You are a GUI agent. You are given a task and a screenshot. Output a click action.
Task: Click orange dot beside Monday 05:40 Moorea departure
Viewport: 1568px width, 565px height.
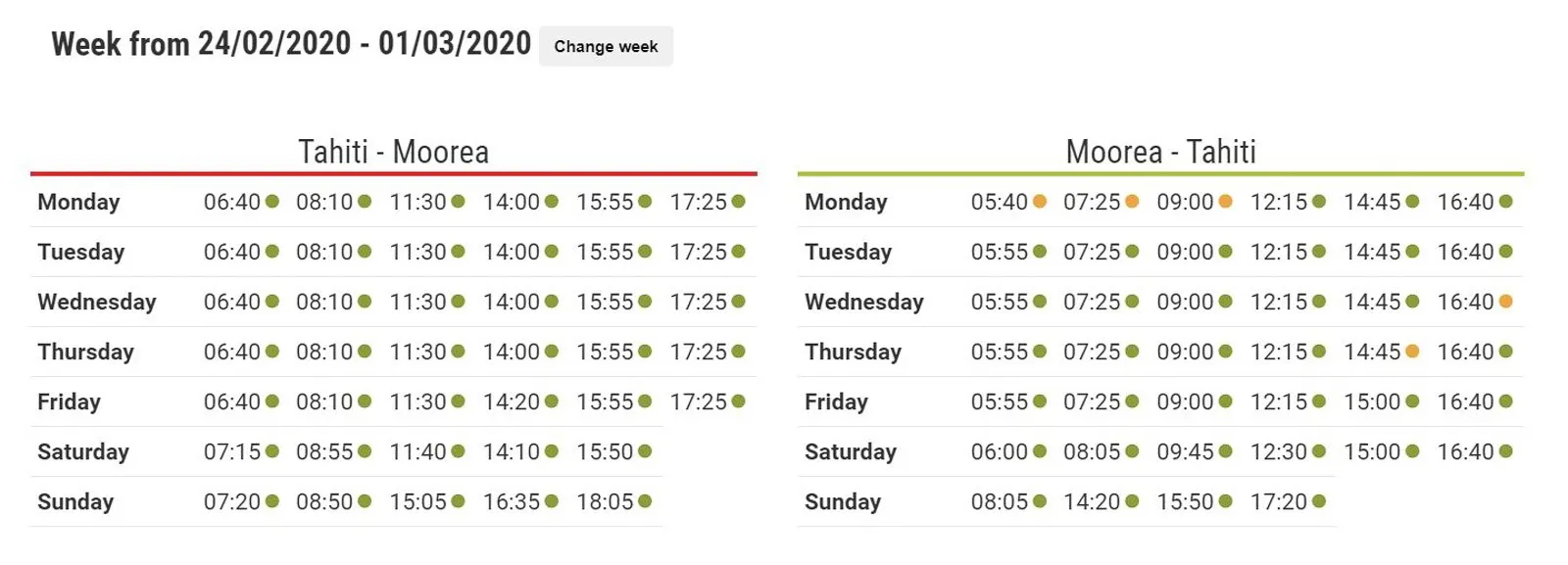[x=1040, y=202]
